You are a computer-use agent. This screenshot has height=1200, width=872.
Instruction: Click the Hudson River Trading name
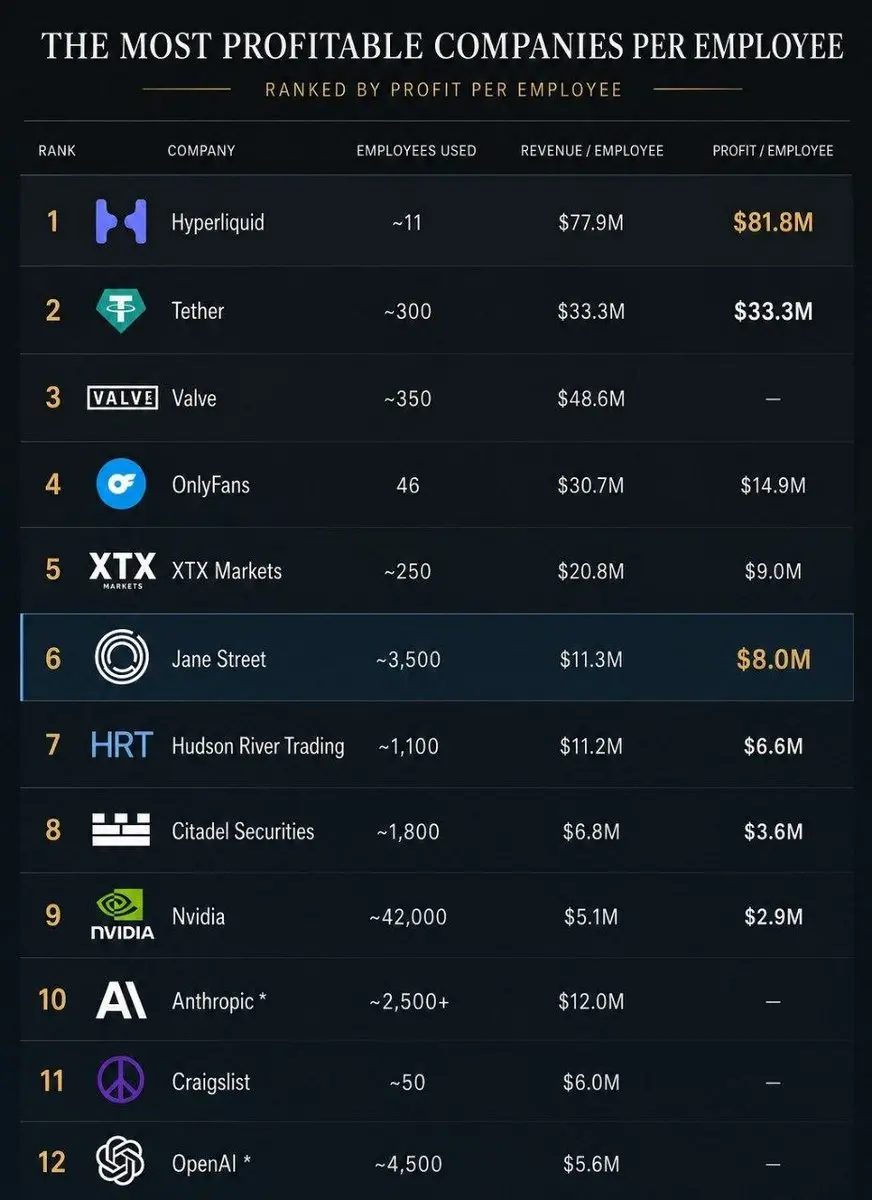point(258,746)
